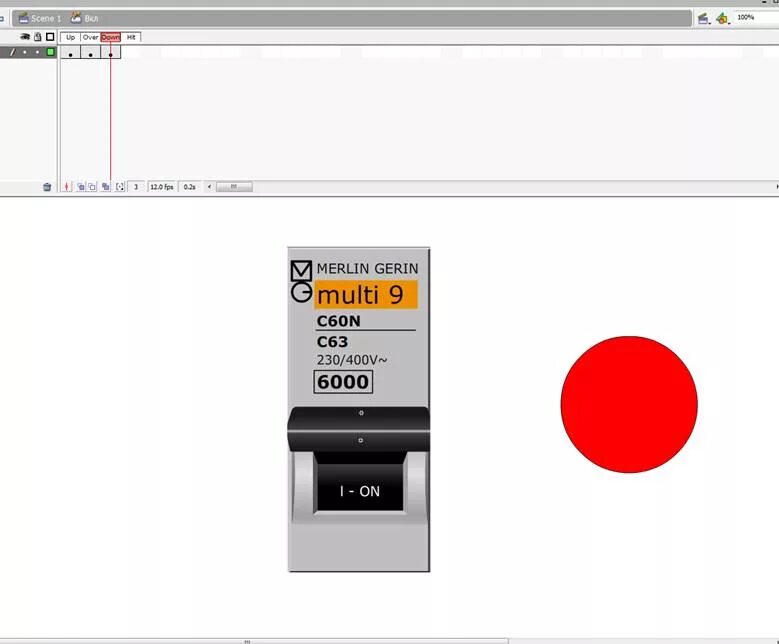Select the Over frame state

pos(90,37)
